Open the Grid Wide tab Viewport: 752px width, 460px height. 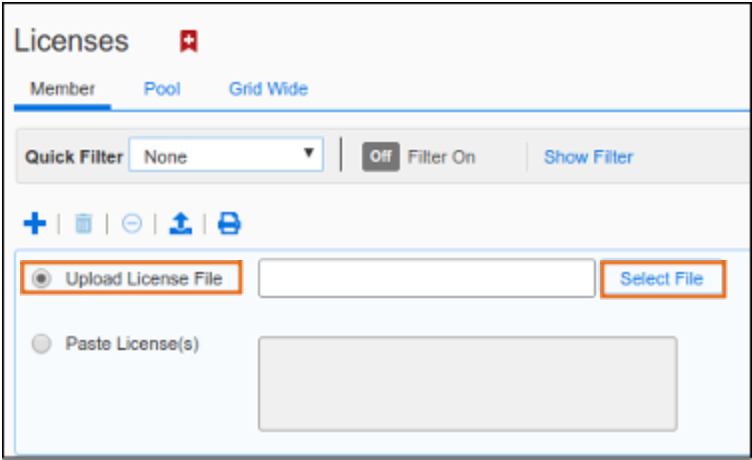pyautogui.click(x=269, y=89)
